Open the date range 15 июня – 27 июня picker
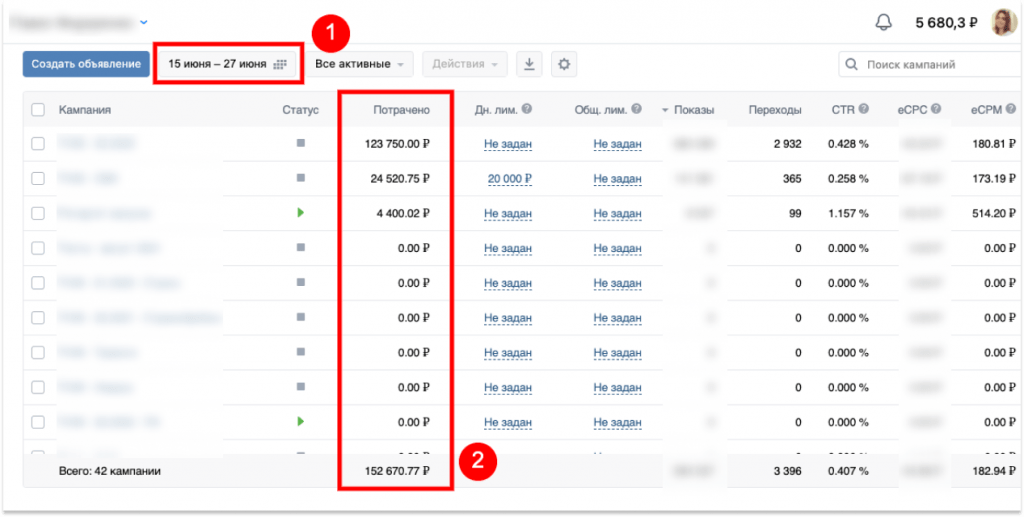 pos(227,64)
